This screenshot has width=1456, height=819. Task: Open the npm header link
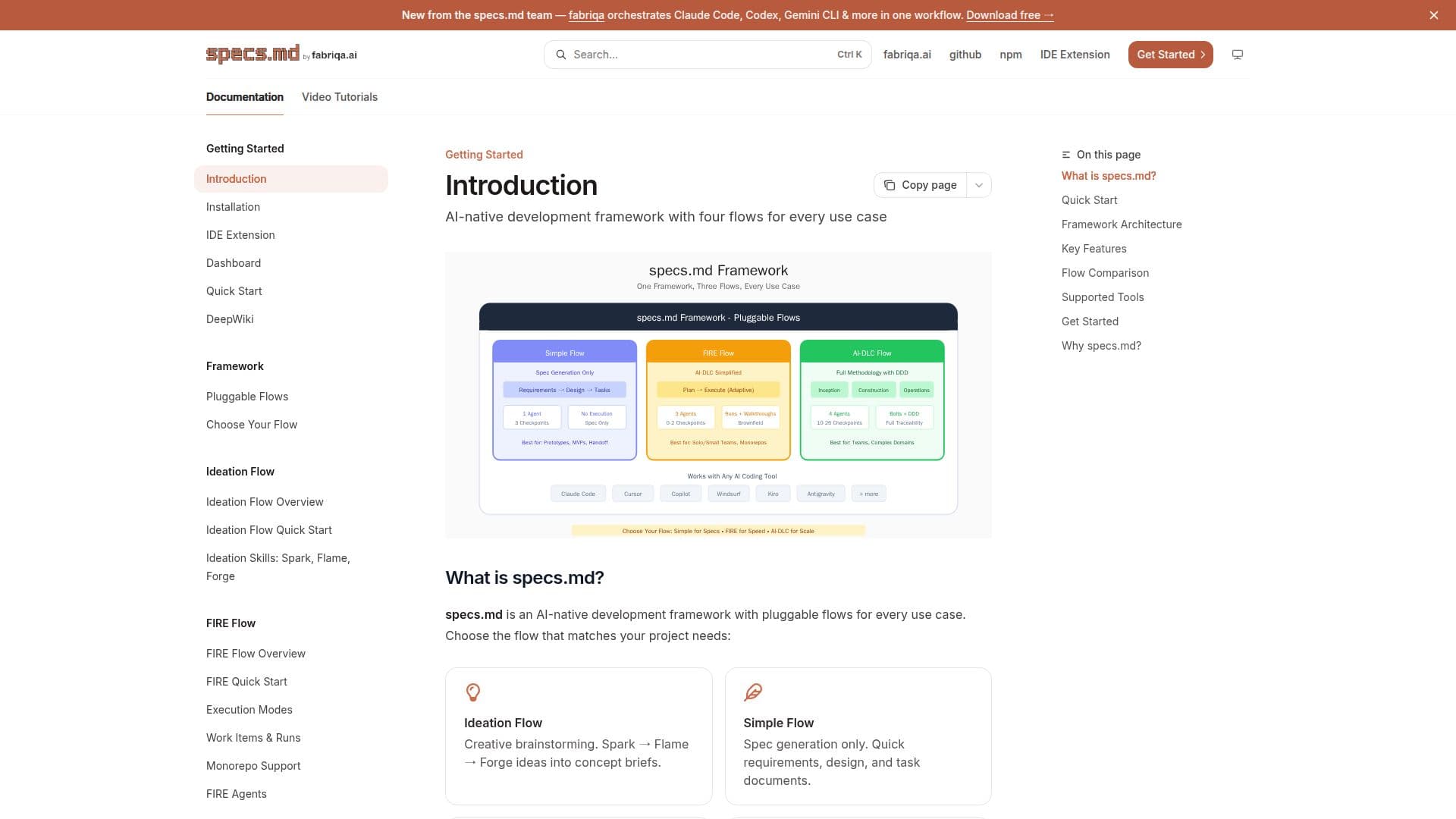[x=1011, y=55]
